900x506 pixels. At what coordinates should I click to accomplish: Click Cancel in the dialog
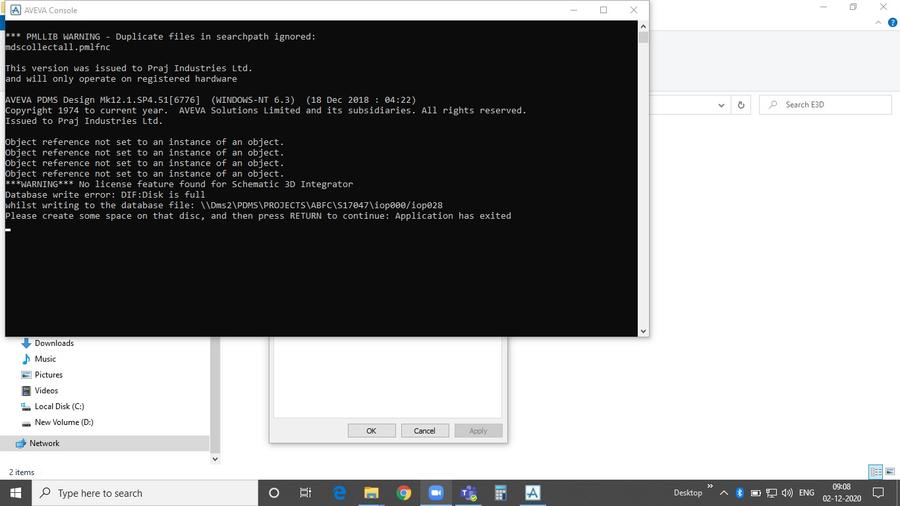pyautogui.click(x=425, y=431)
